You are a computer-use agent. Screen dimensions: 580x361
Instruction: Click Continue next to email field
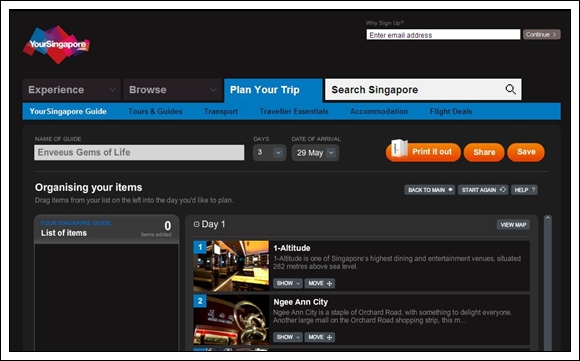[542, 34]
